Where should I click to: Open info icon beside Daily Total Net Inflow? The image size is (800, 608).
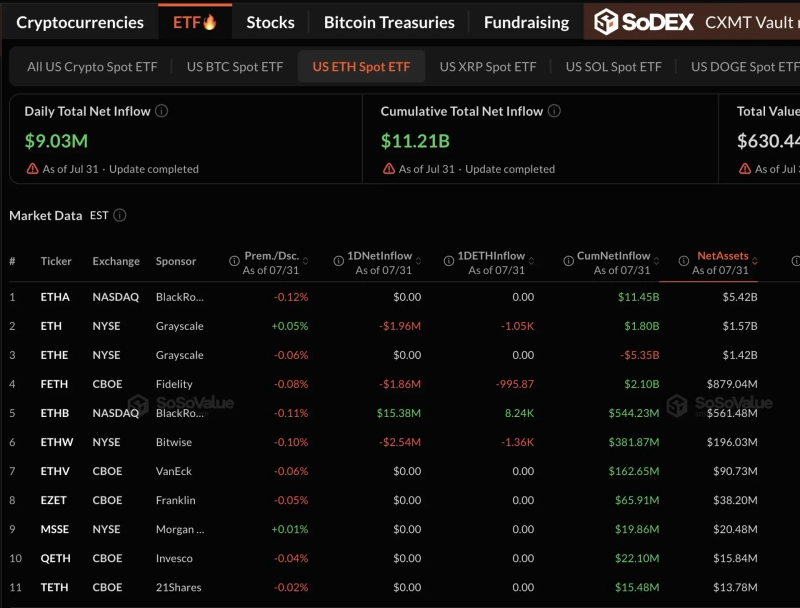161,111
